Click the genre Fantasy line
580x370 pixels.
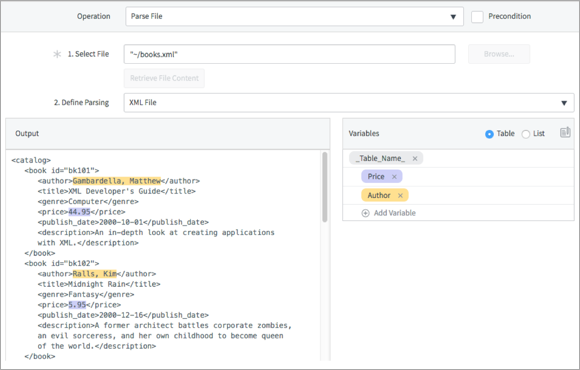coord(86,295)
